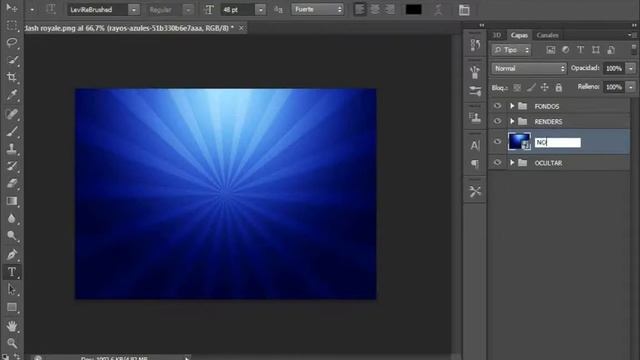
Task: Open the Opacidad slider dropdown
Action: [631, 68]
